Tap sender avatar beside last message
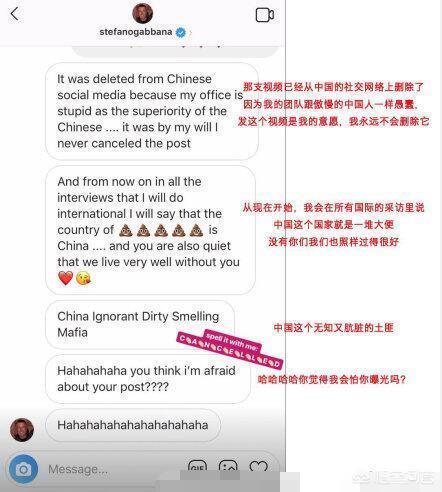 pyautogui.click(x=22, y=430)
